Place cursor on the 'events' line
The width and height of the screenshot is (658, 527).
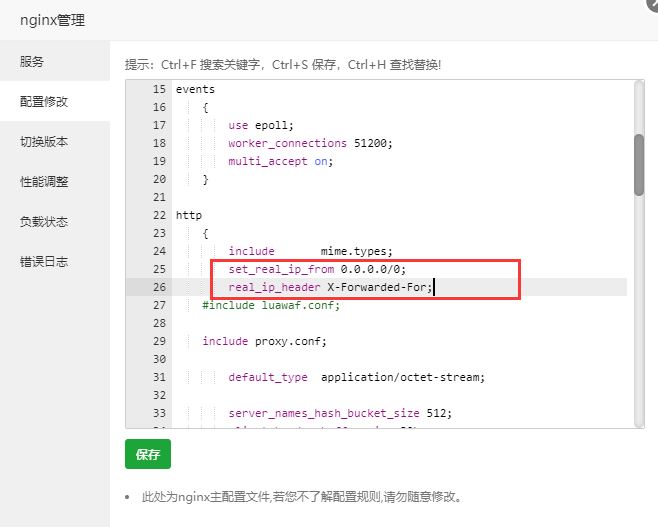(x=196, y=89)
